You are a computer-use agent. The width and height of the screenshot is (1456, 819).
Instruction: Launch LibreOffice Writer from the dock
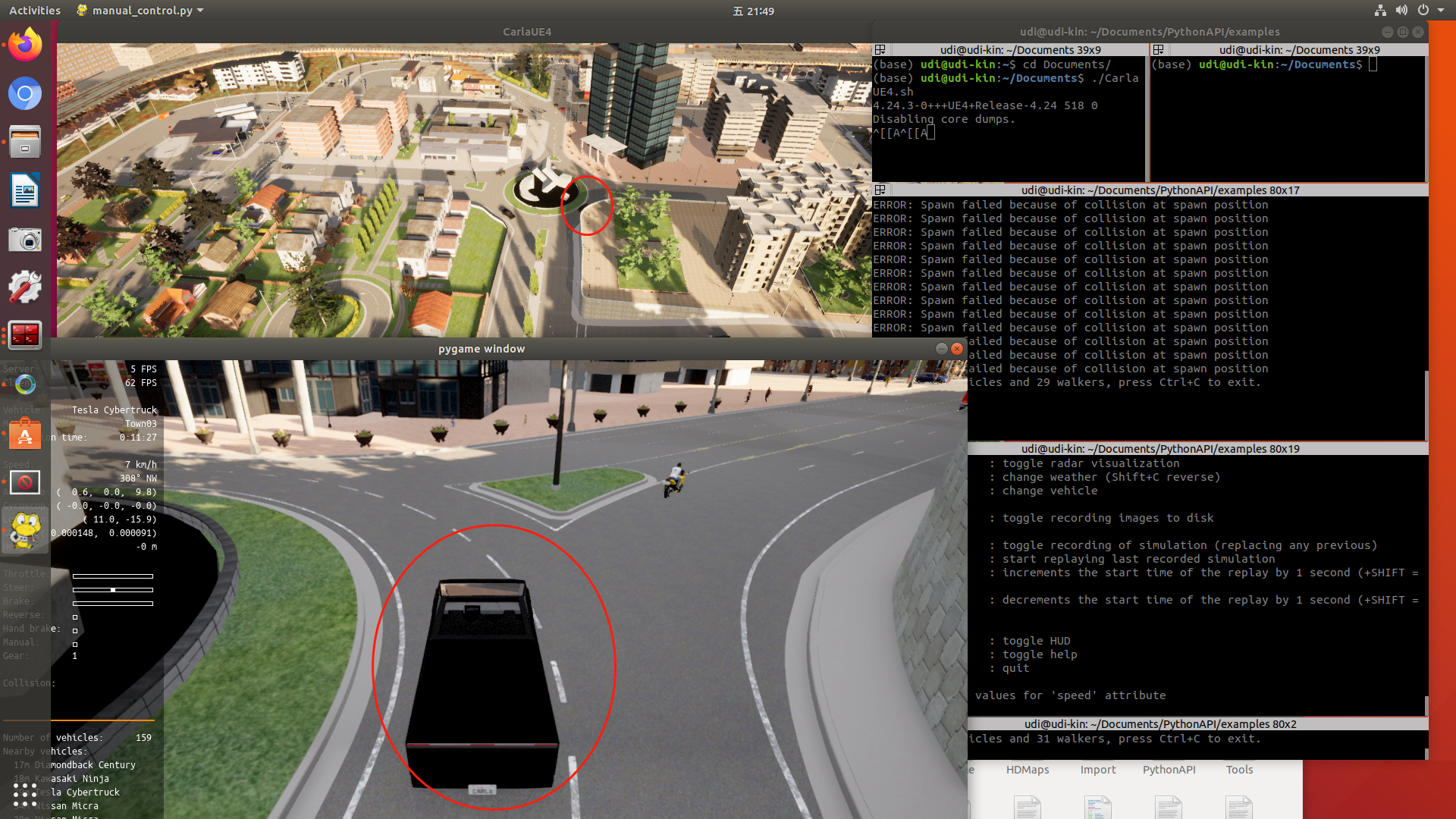(25, 190)
